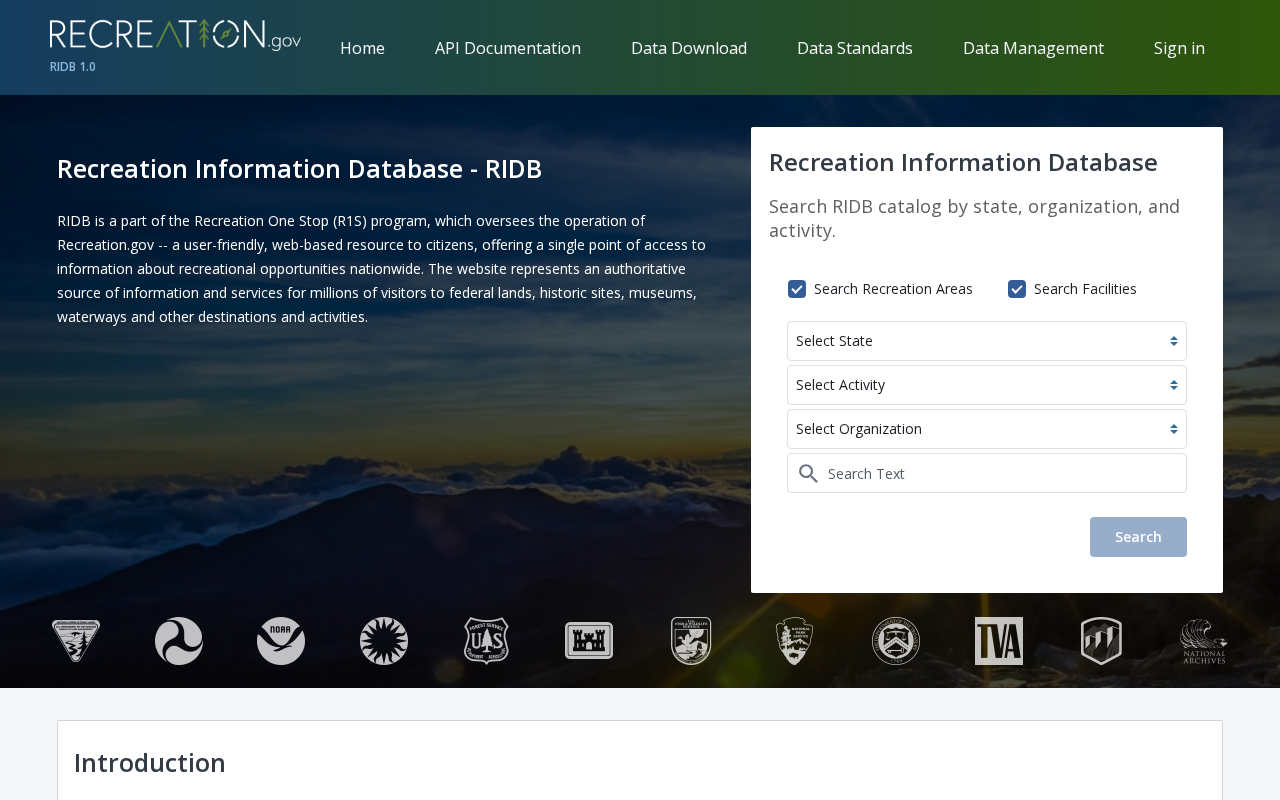The image size is (1280, 800).
Task: Click the Fish and Wildlife Service logo
Action: [x=691, y=641]
